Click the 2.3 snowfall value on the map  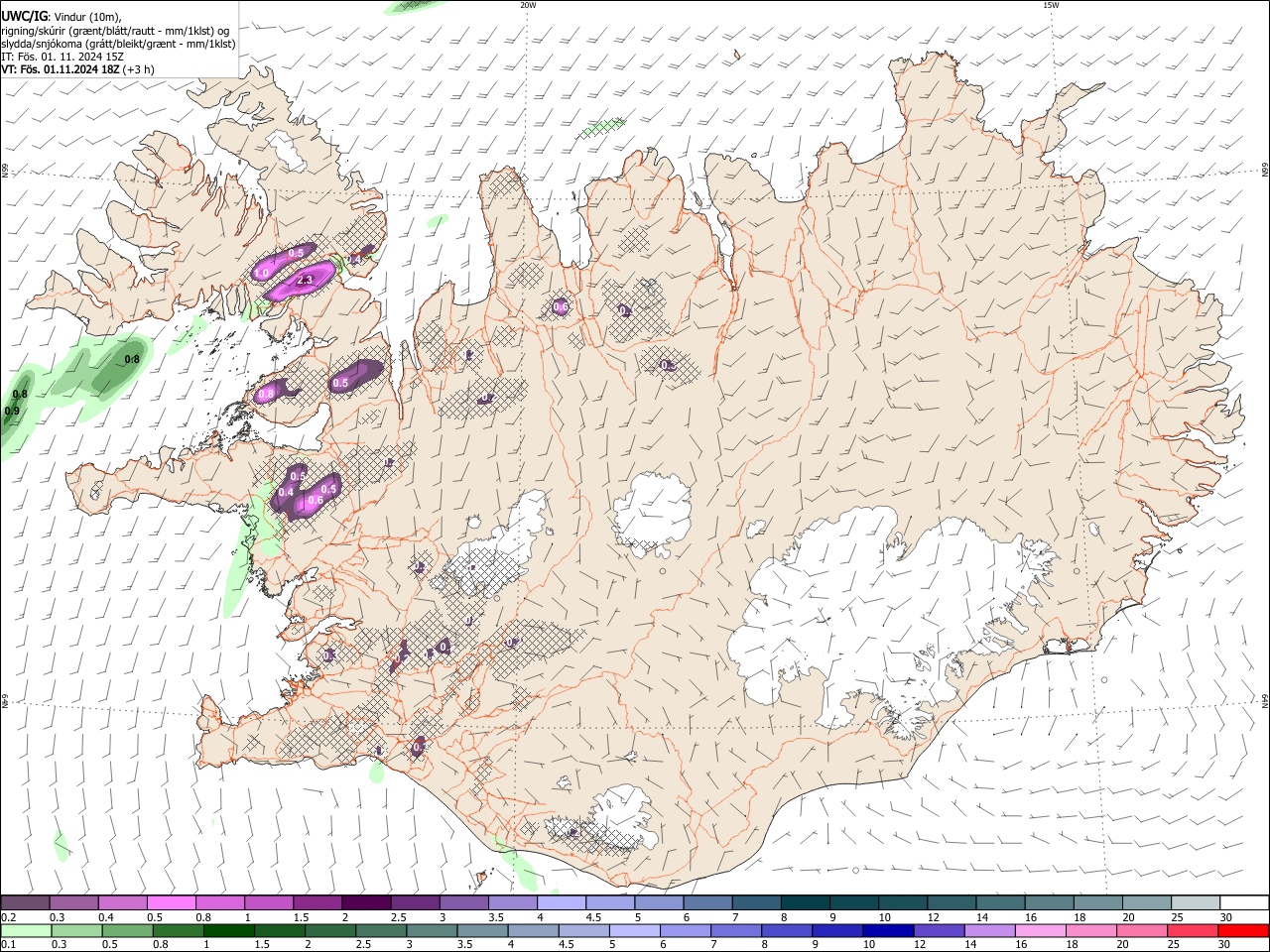[305, 281]
